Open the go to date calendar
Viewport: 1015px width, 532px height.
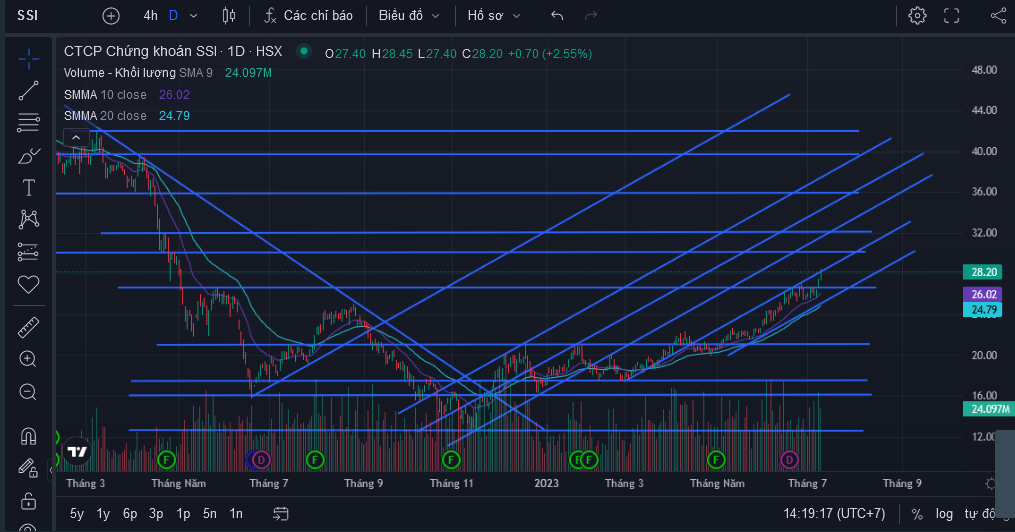pyautogui.click(x=280, y=514)
